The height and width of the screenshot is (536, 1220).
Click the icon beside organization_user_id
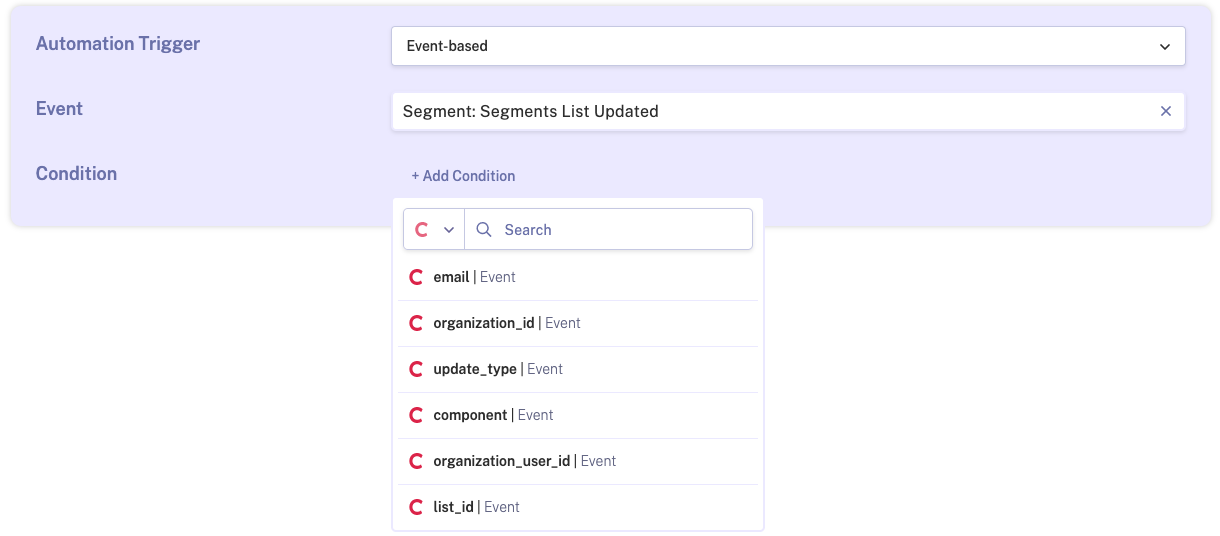416,461
